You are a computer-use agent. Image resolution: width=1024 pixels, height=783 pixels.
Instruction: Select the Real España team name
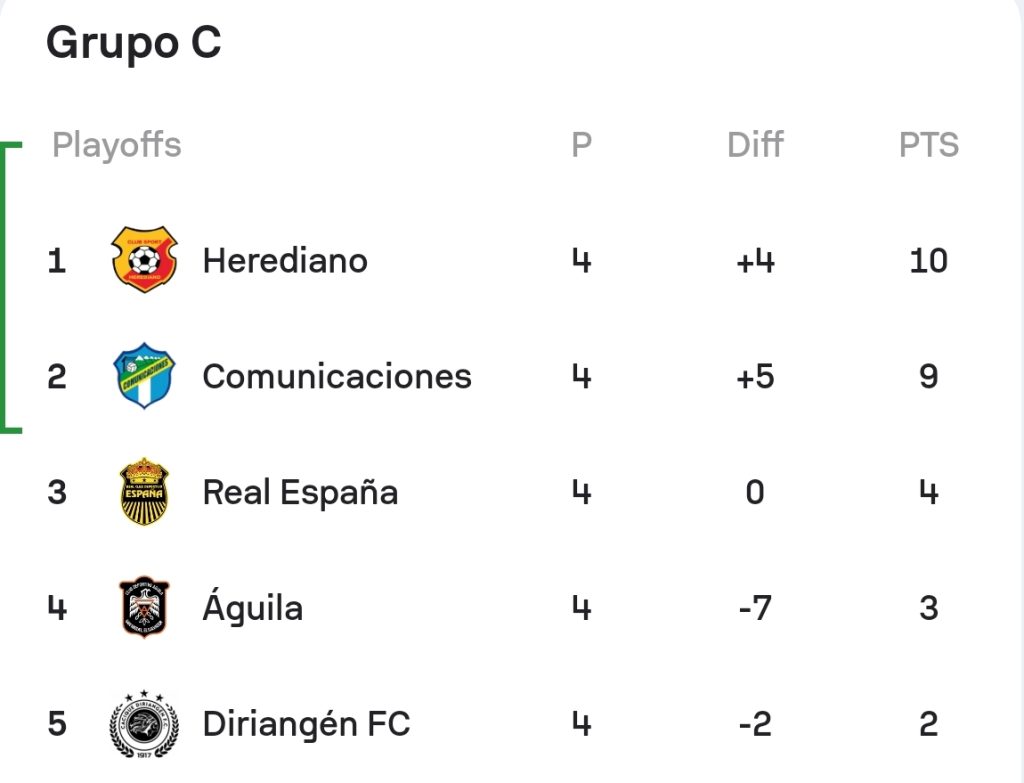click(300, 492)
